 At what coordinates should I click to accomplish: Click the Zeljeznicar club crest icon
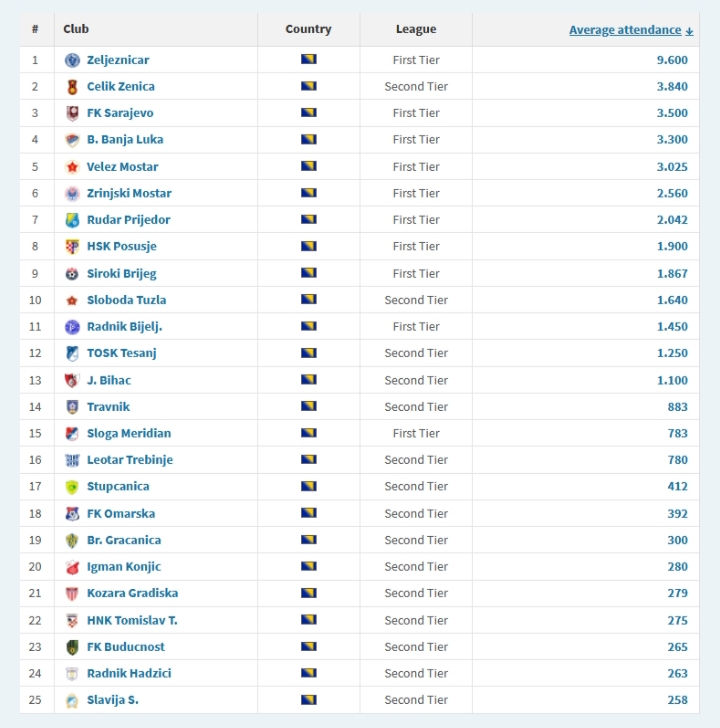coord(72,60)
